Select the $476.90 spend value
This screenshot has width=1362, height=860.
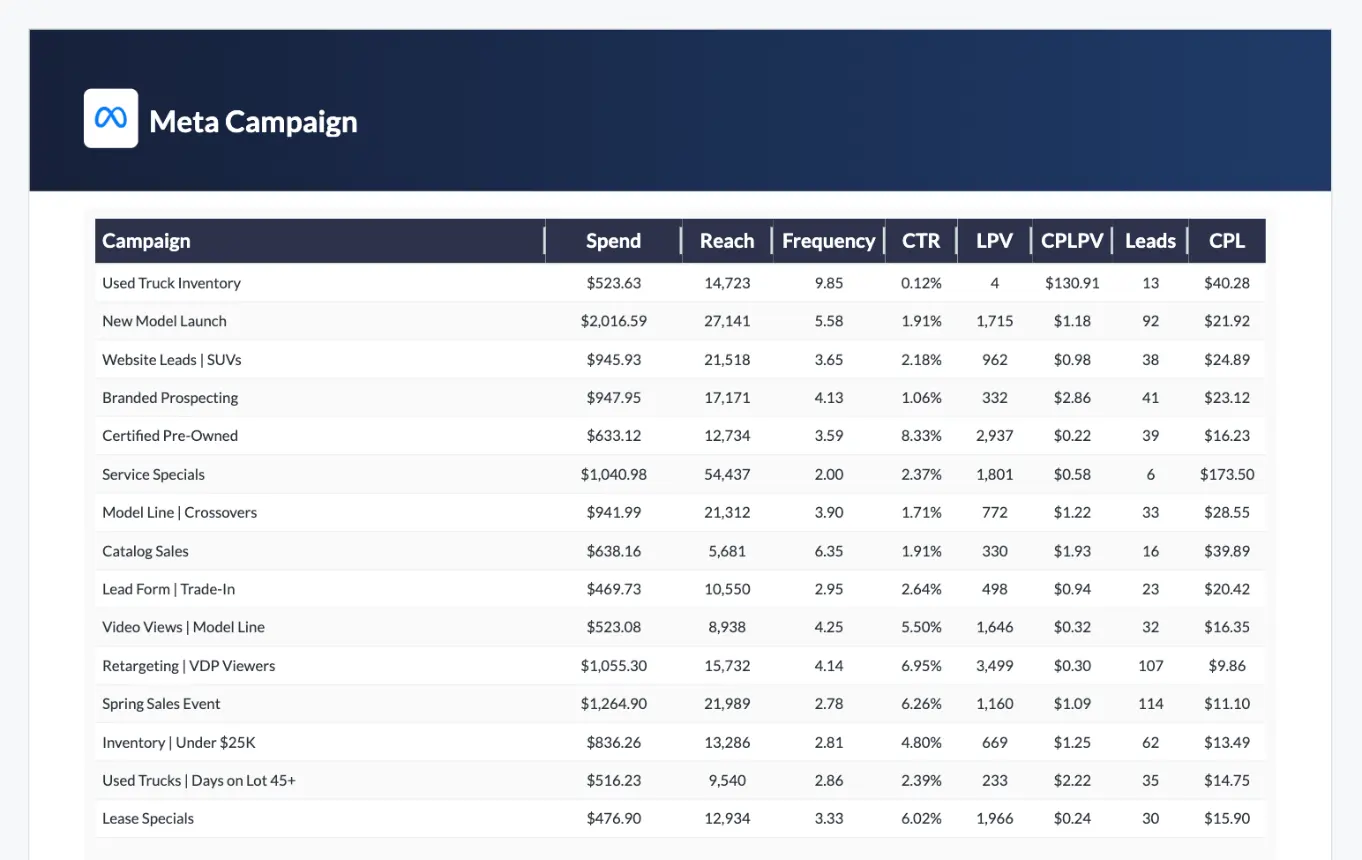(613, 819)
